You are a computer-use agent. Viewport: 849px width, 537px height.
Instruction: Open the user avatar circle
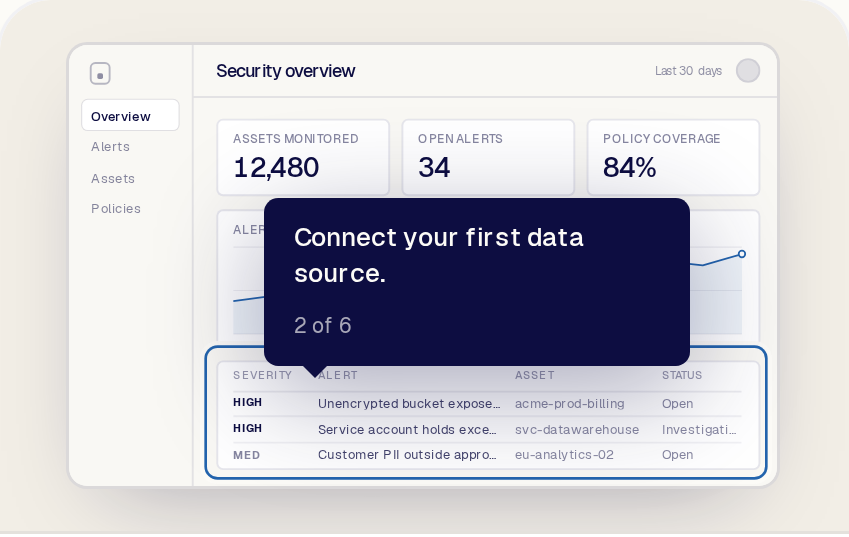748,71
